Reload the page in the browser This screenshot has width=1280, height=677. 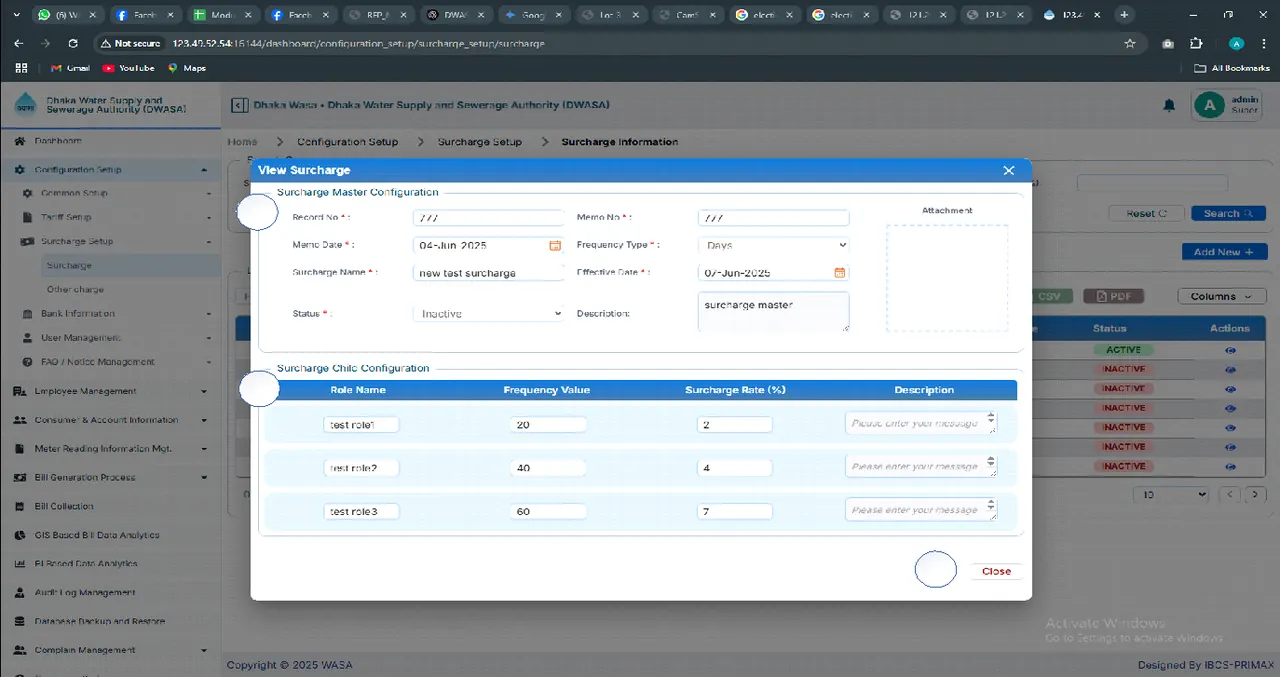point(73,44)
